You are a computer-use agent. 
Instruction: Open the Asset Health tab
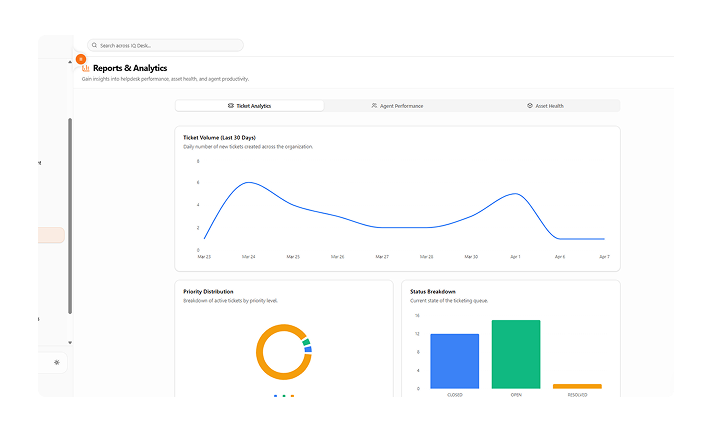coord(545,106)
